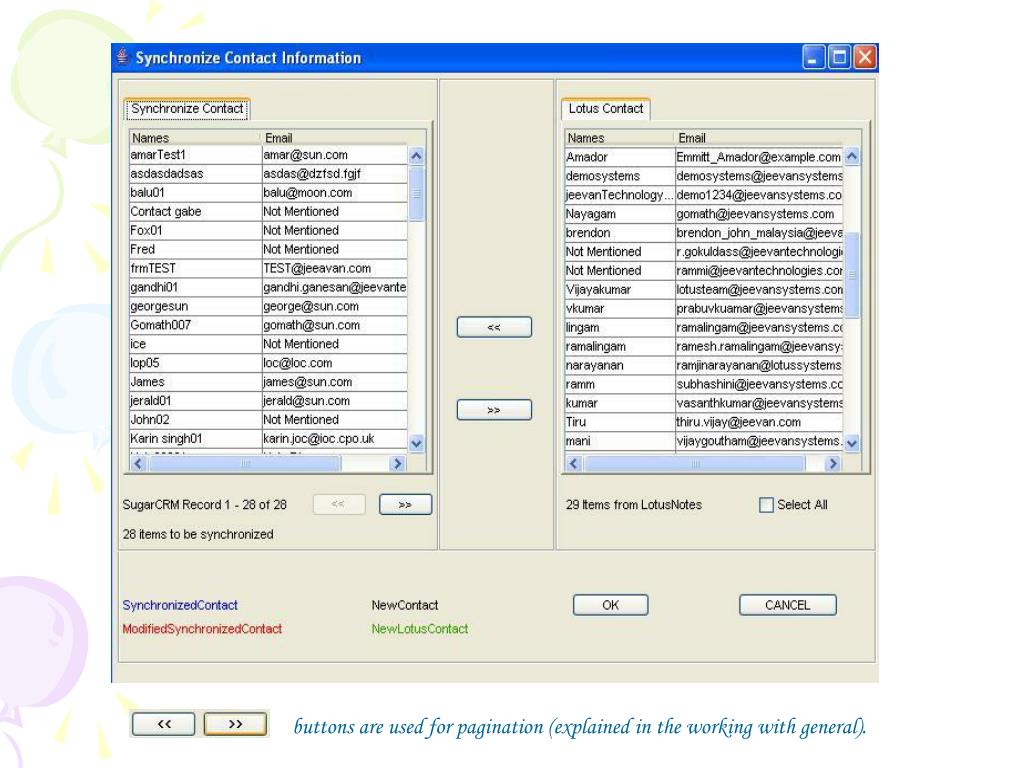Viewport: 1024px width, 768px height.
Task: Select the lingam Lotus contact
Action: click(x=704, y=328)
